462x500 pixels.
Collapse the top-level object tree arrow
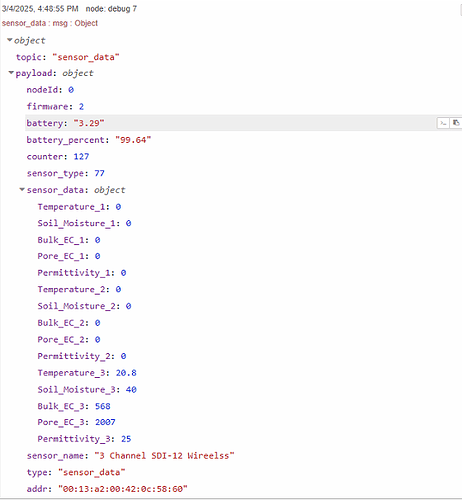[10, 40]
